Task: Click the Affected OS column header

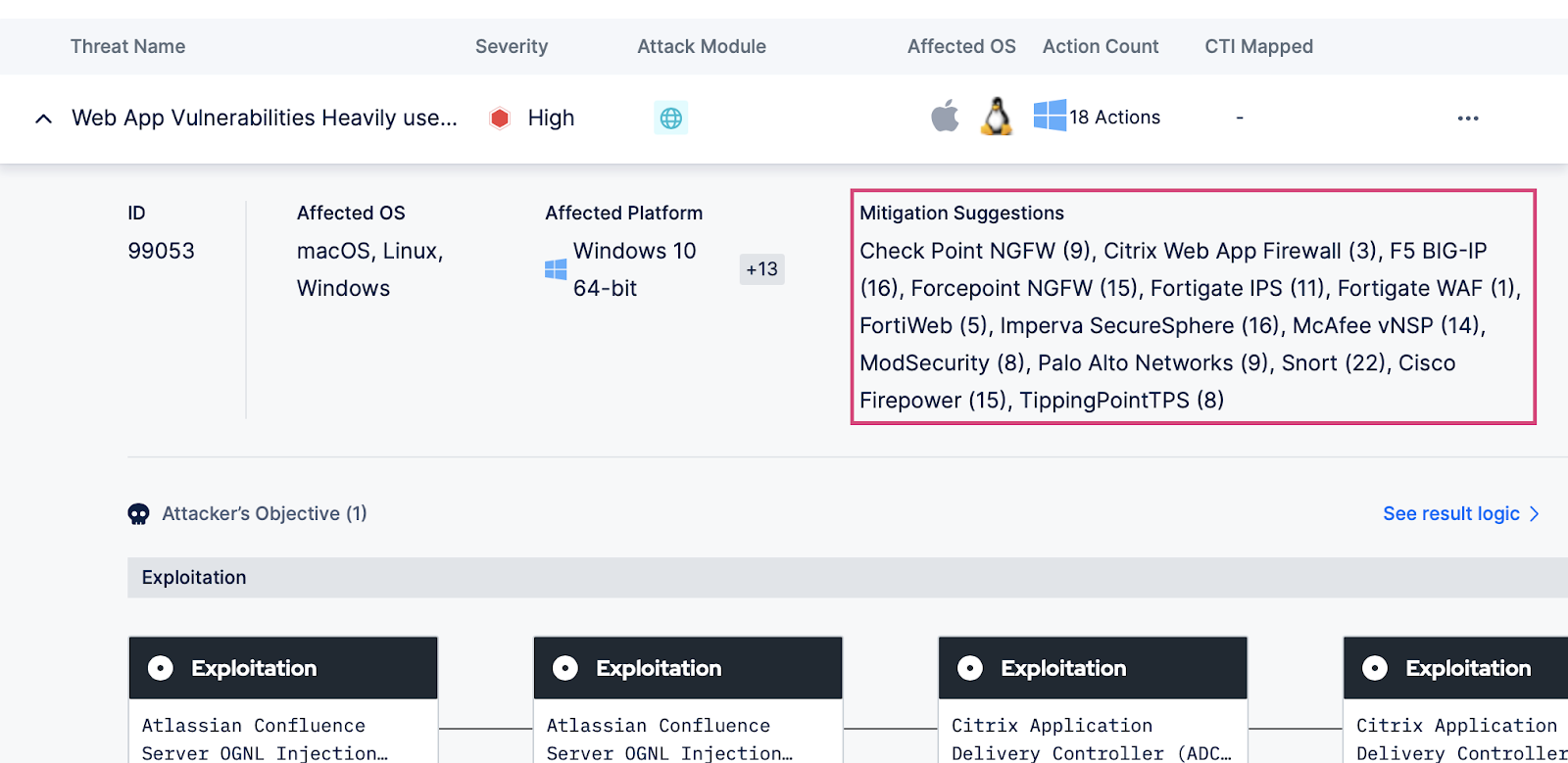Action: click(961, 46)
